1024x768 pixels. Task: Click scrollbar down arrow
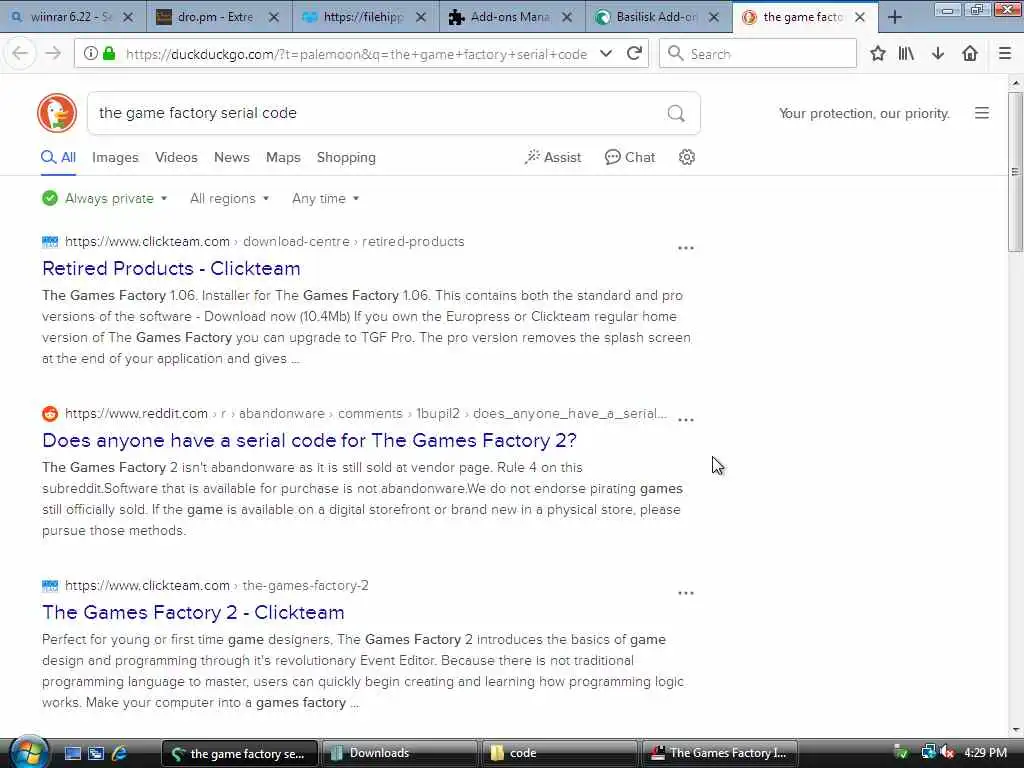[x=1015, y=729]
